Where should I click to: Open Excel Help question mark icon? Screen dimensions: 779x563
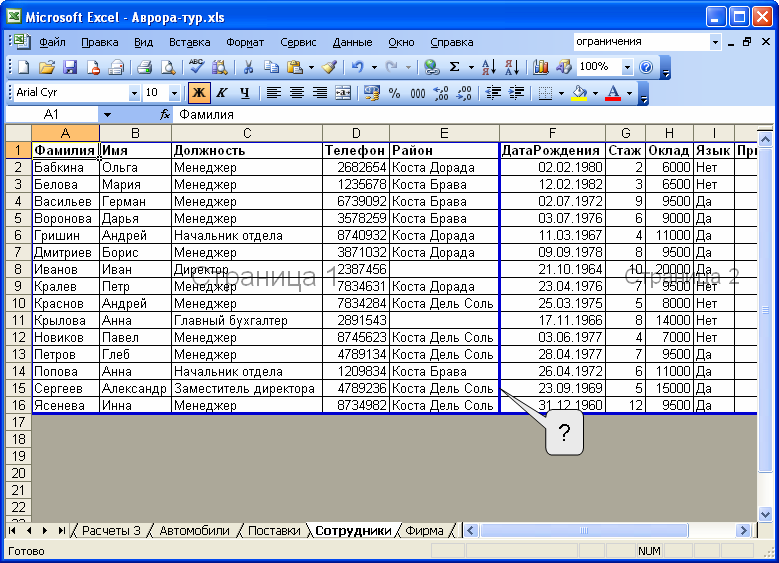pos(646,67)
